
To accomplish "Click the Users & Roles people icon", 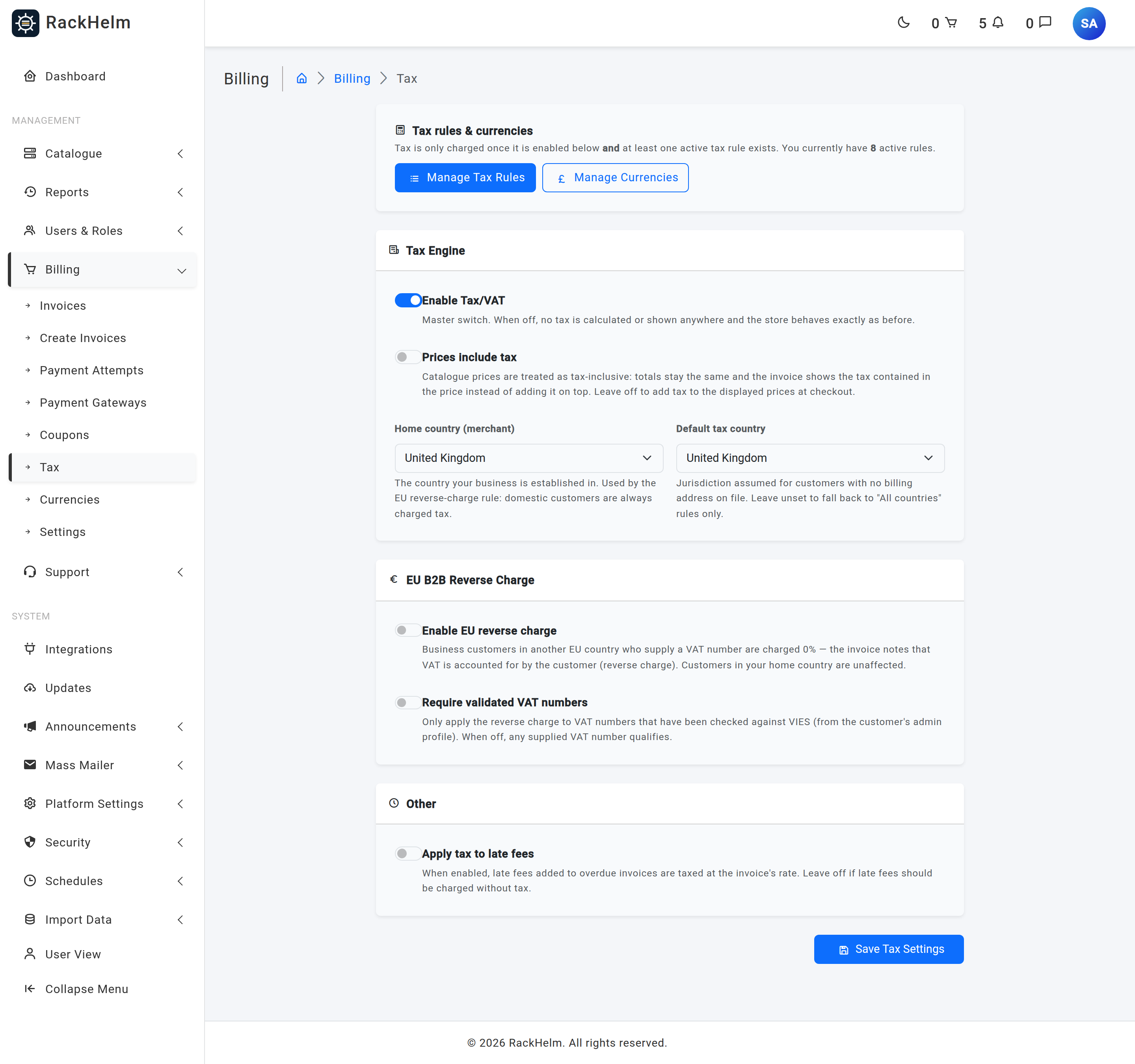I will point(30,231).
